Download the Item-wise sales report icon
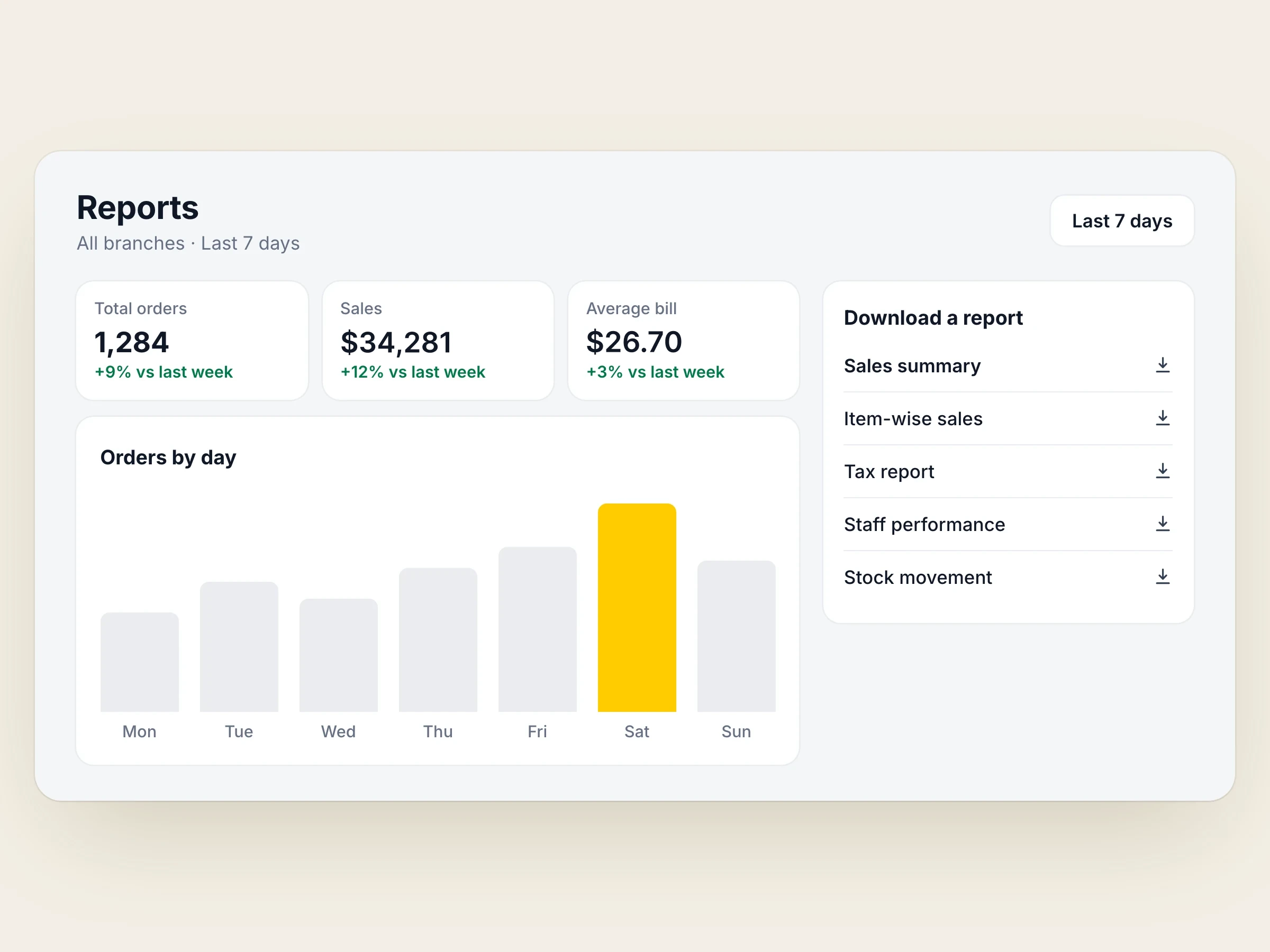Image resolution: width=1270 pixels, height=952 pixels. pos(1162,418)
